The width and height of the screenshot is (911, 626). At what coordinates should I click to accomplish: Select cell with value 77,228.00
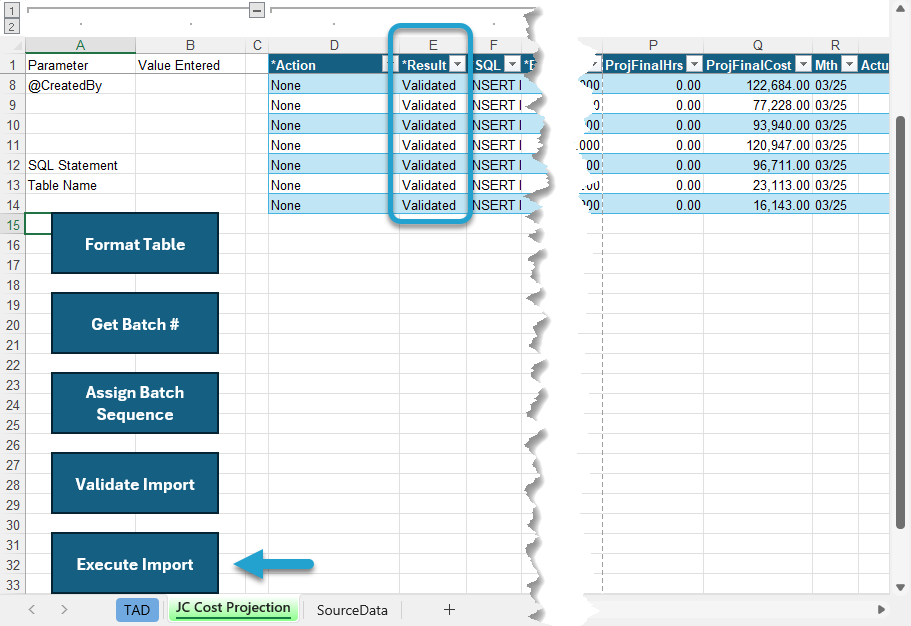click(758, 105)
